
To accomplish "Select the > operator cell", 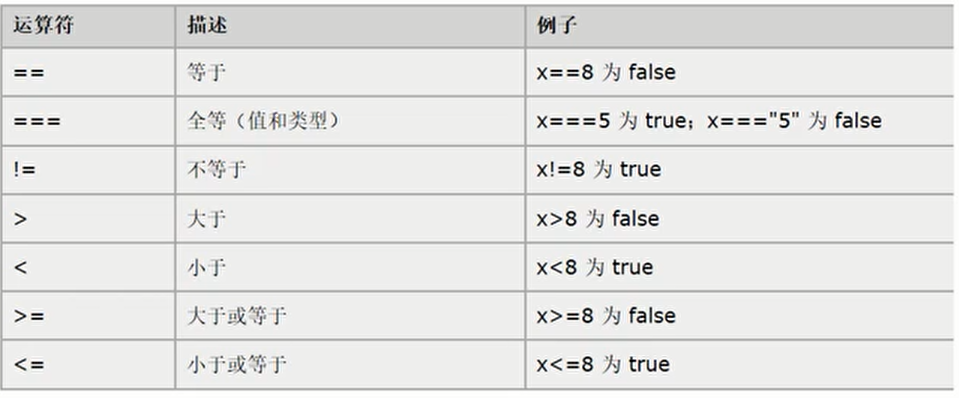I will pyautogui.click(x=88, y=218).
